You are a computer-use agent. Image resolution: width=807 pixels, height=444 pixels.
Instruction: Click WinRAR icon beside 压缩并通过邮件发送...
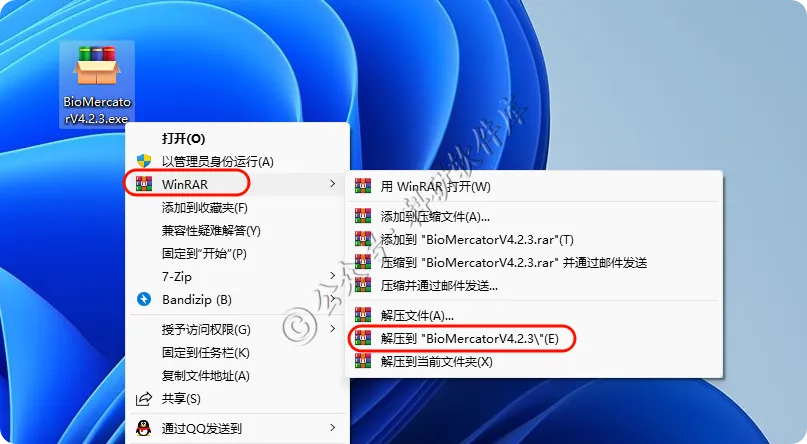click(363, 285)
